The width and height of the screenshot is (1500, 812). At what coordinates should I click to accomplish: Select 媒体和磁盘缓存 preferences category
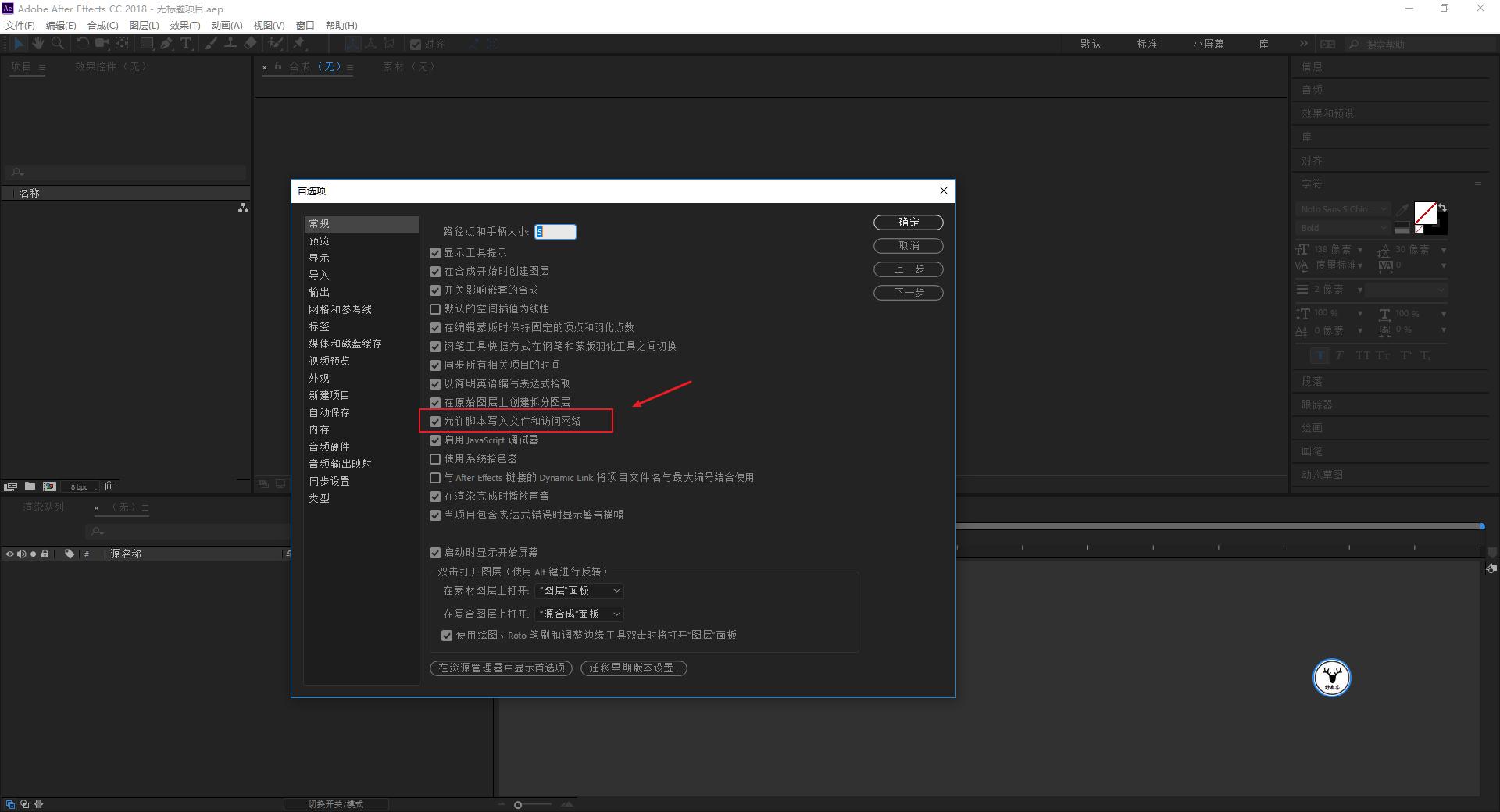pos(345,344)
